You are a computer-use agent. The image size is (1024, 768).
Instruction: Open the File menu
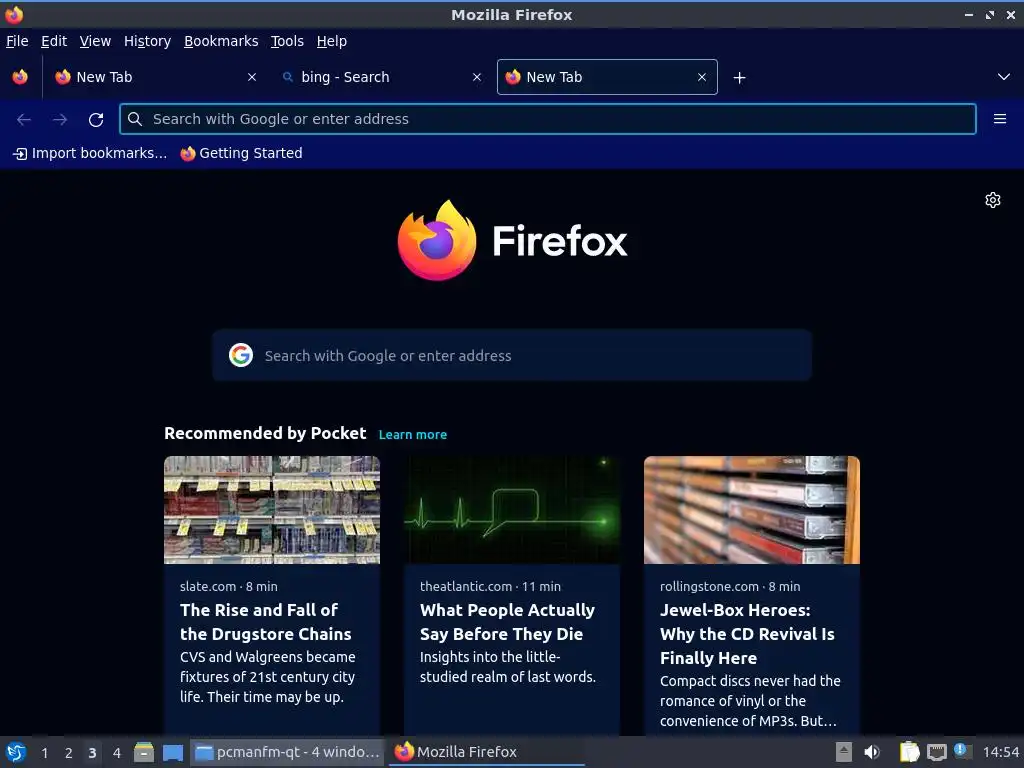(x=17, y=41)
